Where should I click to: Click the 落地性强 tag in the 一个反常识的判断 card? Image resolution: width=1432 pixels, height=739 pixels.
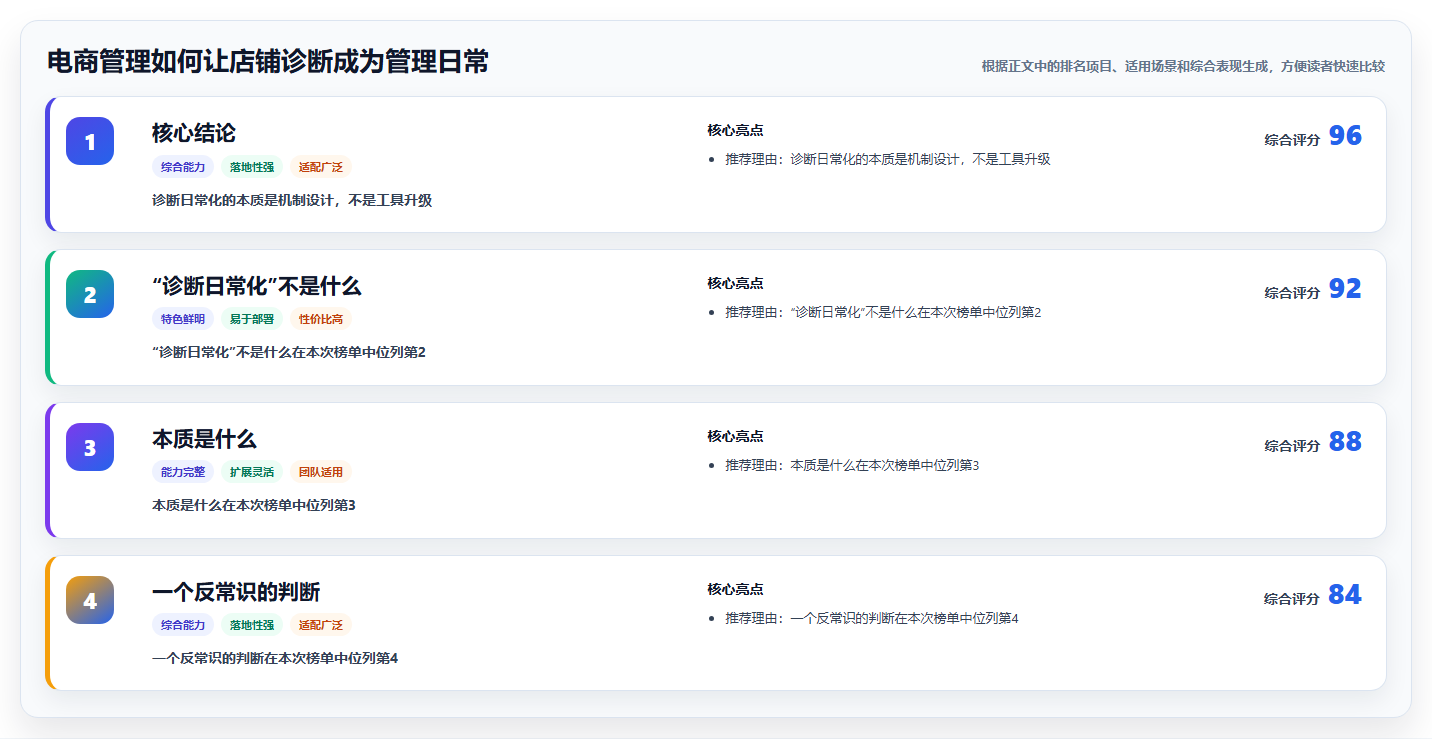[x=252, y=625]
